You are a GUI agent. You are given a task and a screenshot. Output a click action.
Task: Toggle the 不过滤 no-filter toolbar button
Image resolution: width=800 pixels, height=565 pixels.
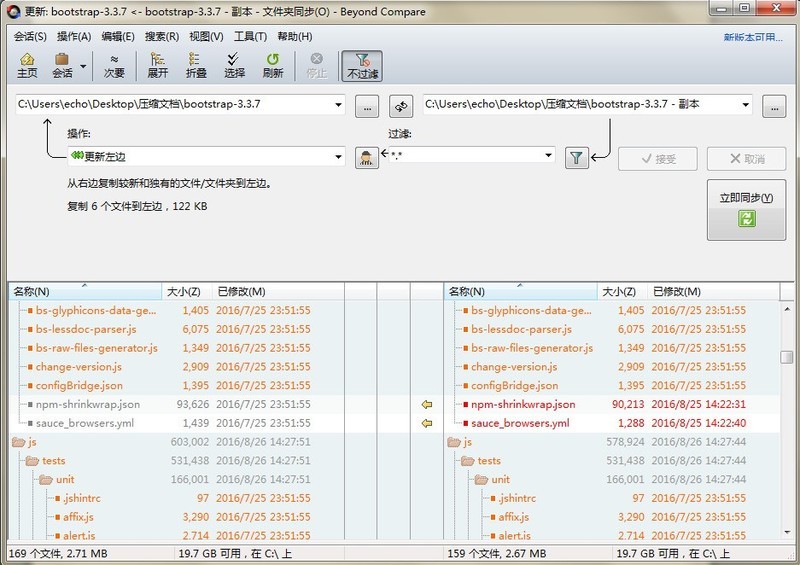362,66
